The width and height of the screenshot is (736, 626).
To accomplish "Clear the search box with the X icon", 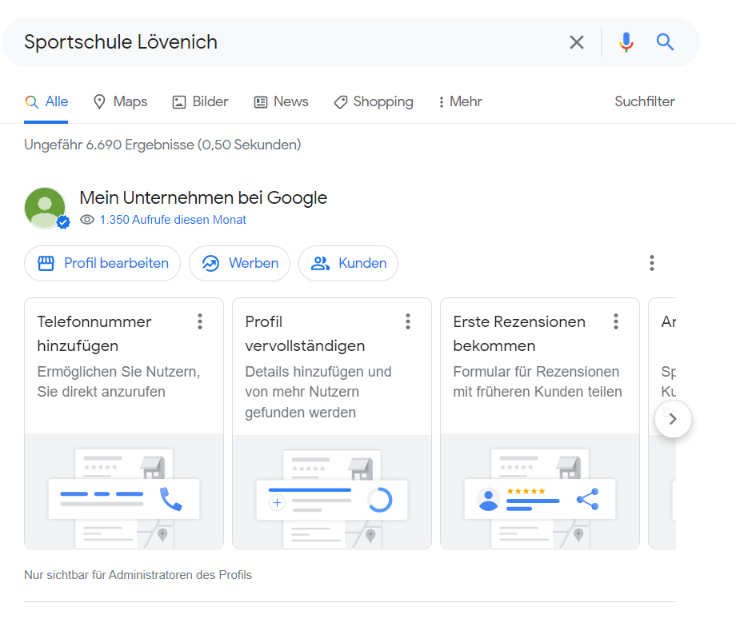I will pyautogui.click(x=576, y=42).
